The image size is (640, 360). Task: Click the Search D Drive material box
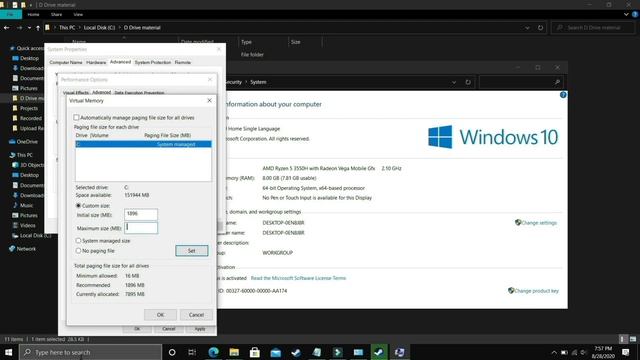click(593, 28)
